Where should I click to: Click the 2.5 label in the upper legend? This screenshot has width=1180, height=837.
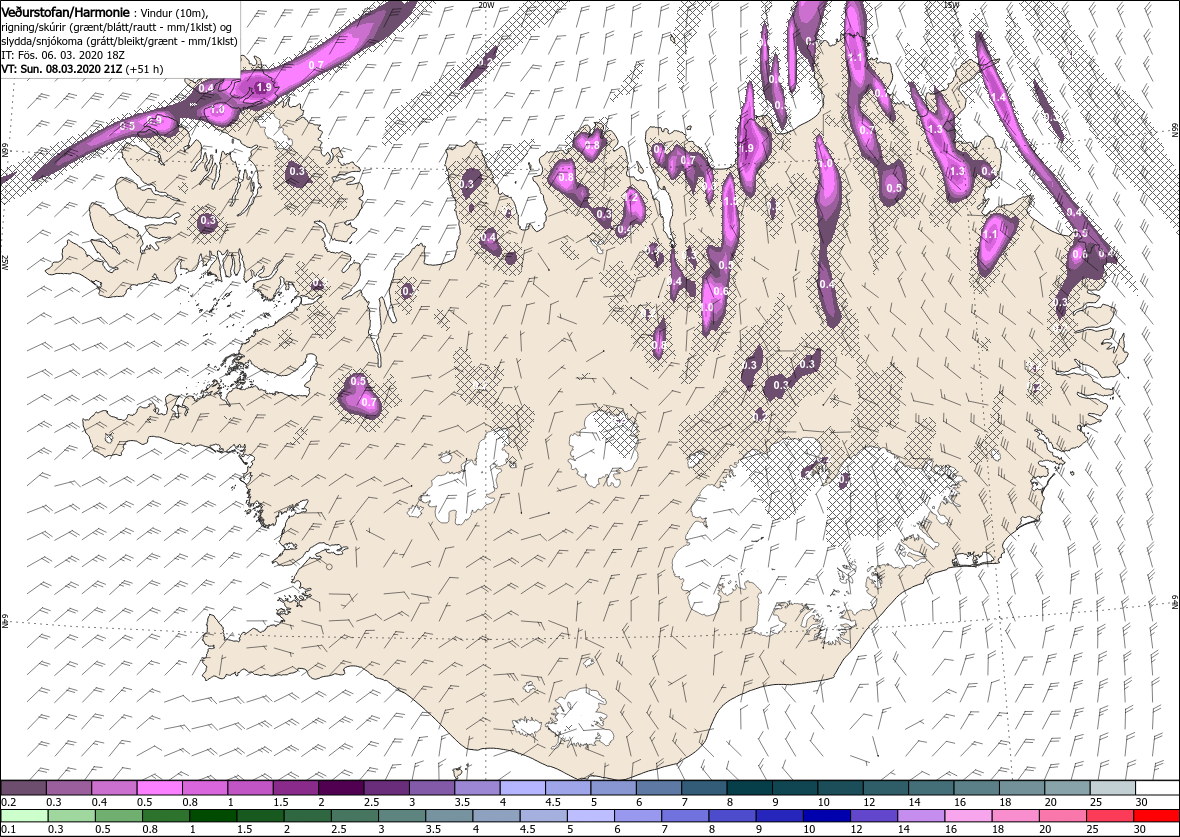pyautogui.click(x=371, y=802)
